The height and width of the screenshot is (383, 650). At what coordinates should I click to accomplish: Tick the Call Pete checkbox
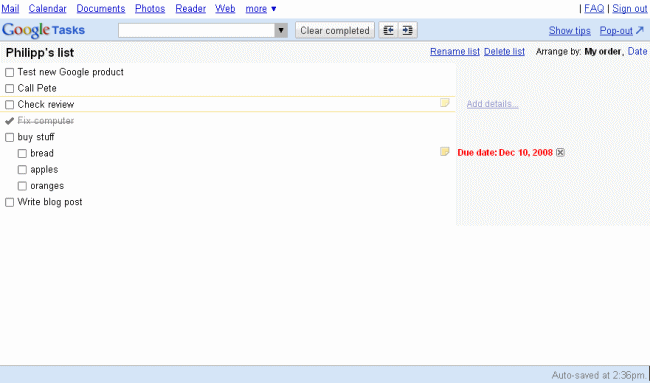(x=10, y=89)
